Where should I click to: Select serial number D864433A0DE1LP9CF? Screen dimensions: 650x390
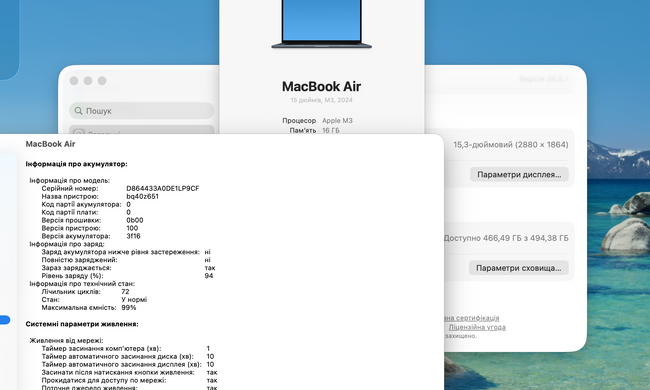click(163, 188)
